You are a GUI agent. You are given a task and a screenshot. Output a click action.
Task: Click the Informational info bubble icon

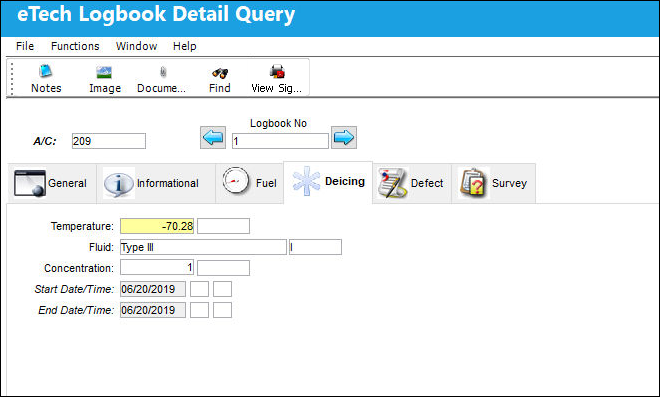click(118, 184)
